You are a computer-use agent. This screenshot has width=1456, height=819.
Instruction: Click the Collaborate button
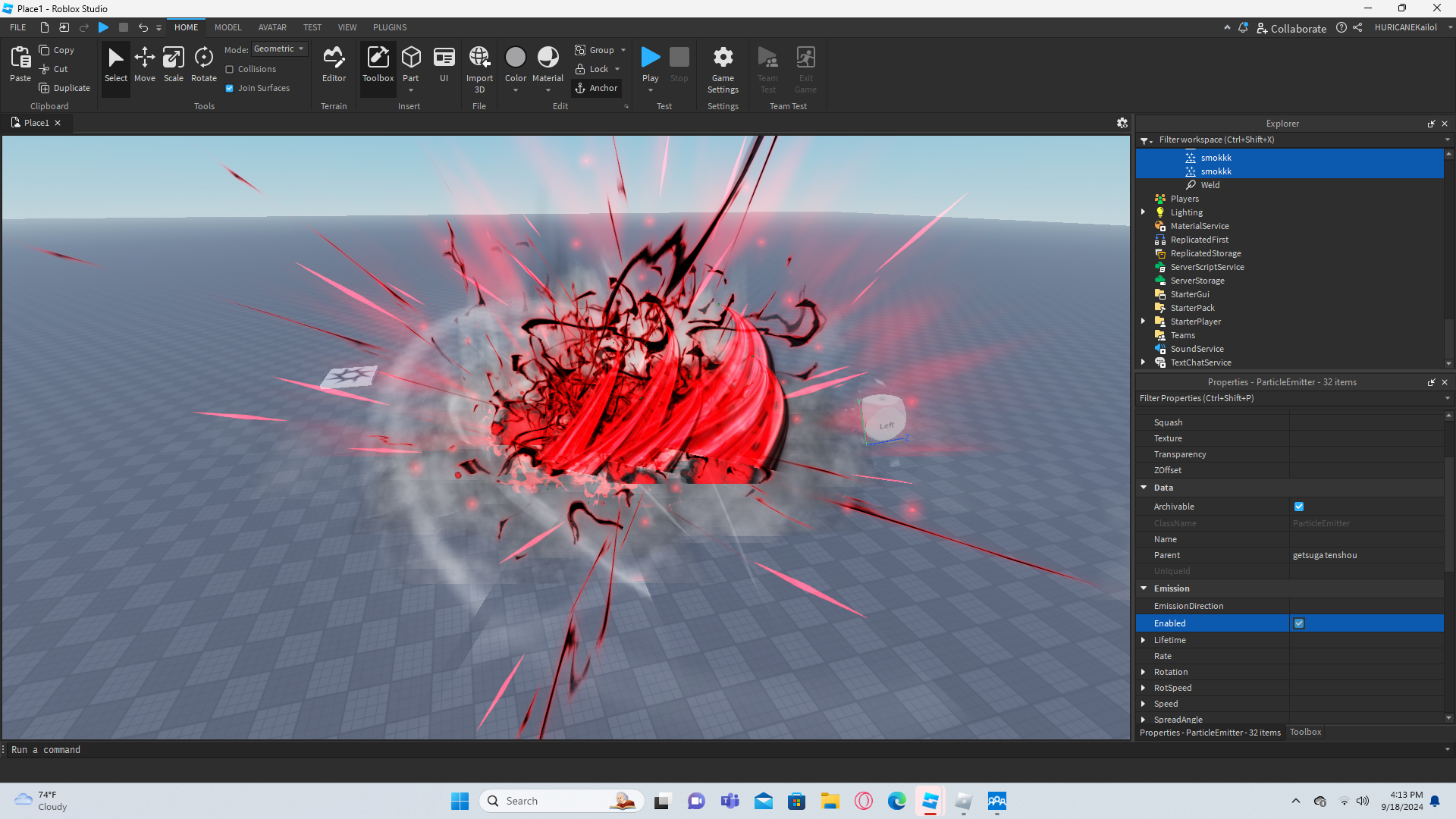point(1291,28)
